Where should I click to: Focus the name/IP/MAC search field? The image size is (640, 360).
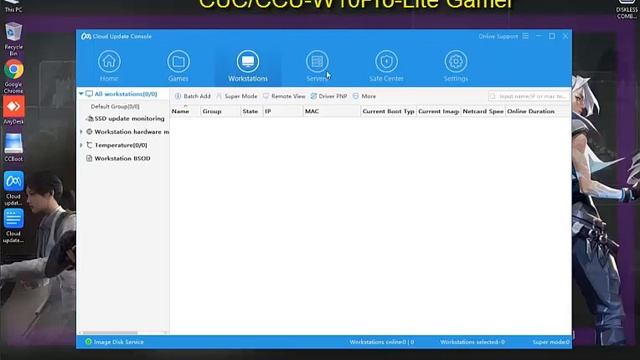pyautogui.click(x=529, y=96)
